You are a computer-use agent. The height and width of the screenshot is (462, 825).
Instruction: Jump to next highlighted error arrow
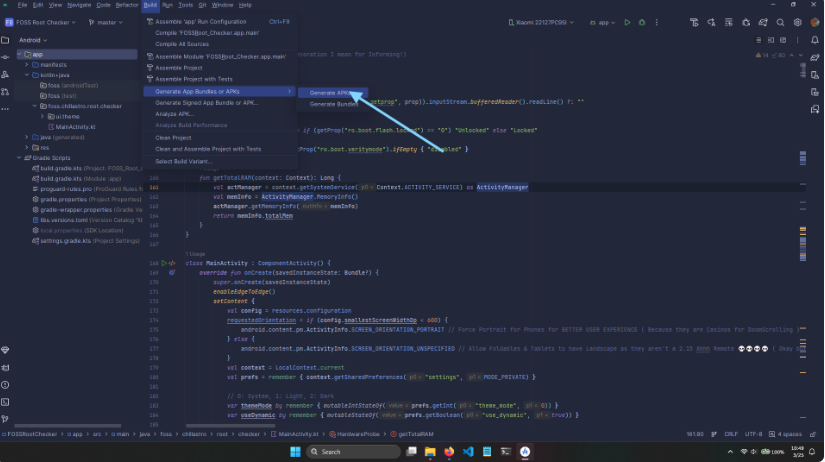(x=801, y=55)
